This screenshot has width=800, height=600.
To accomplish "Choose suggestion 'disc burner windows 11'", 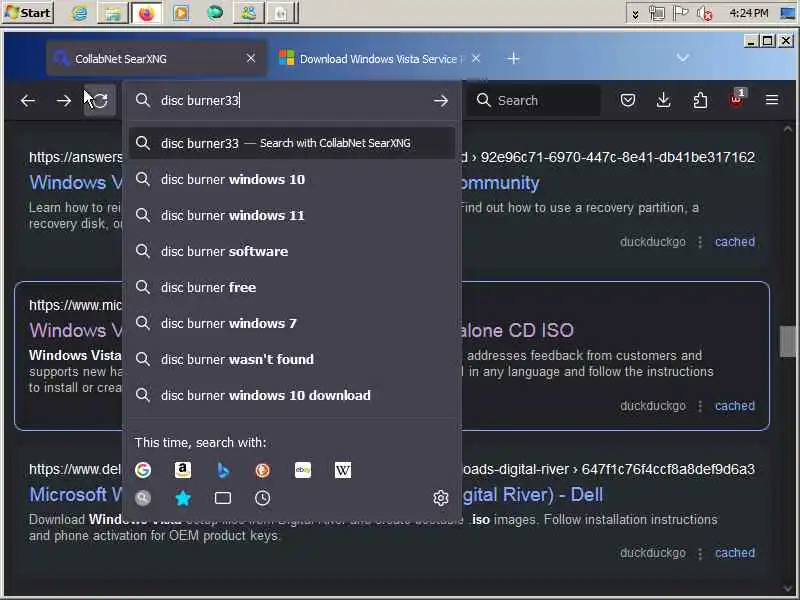I will point(292,215).
